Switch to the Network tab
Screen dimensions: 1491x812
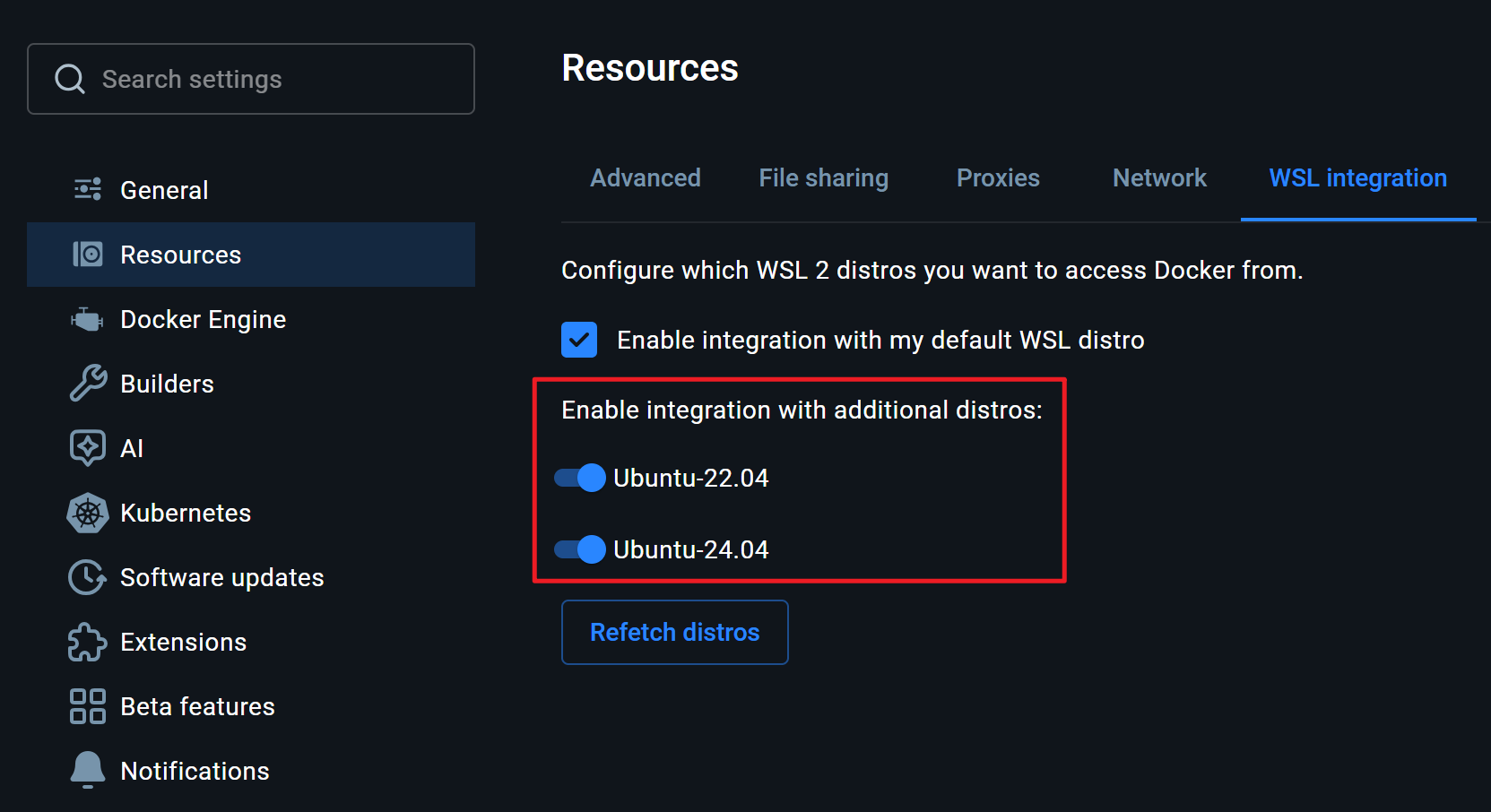point(1158,177)
